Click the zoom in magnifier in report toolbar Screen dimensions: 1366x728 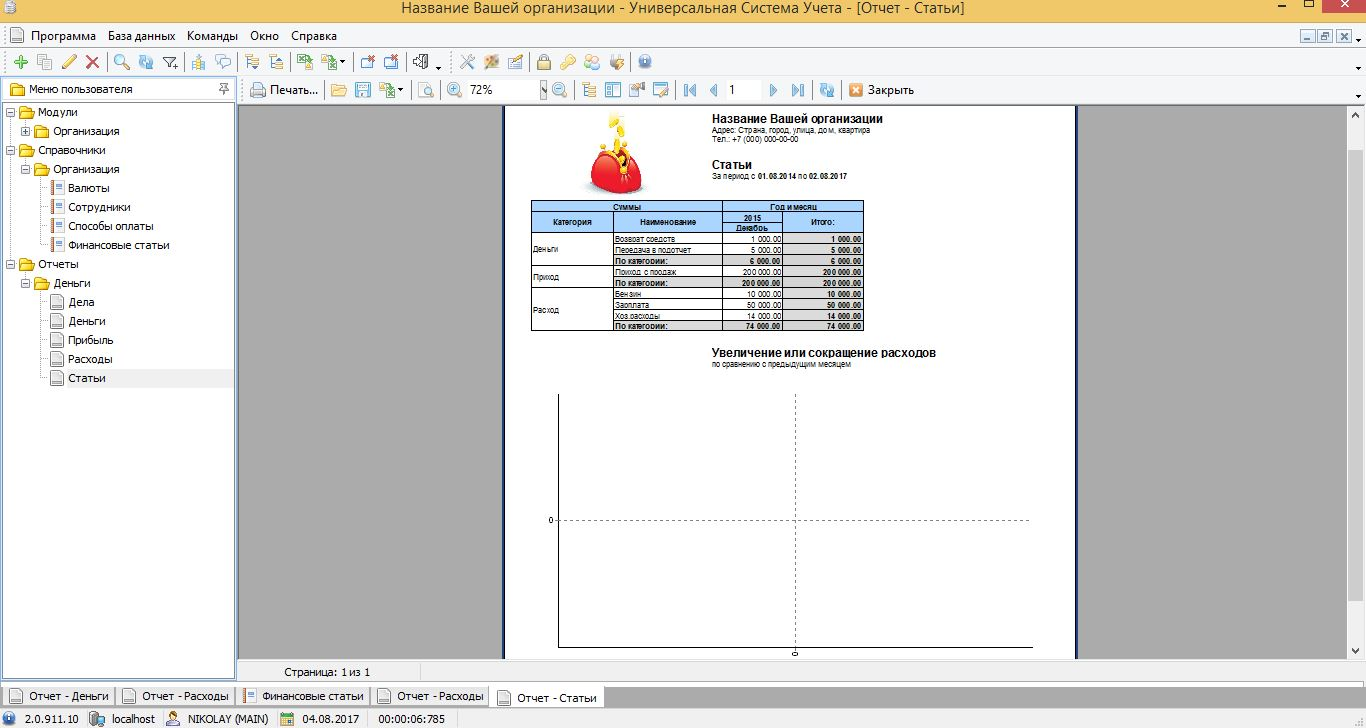click(454, 90)
